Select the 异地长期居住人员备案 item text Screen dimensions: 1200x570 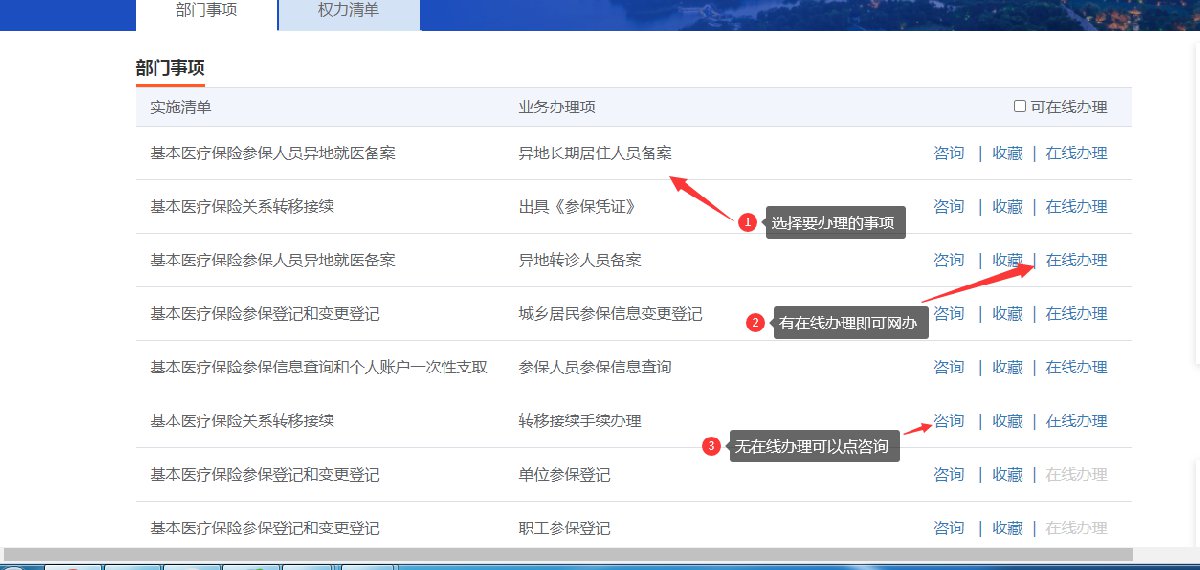[595, 153]
